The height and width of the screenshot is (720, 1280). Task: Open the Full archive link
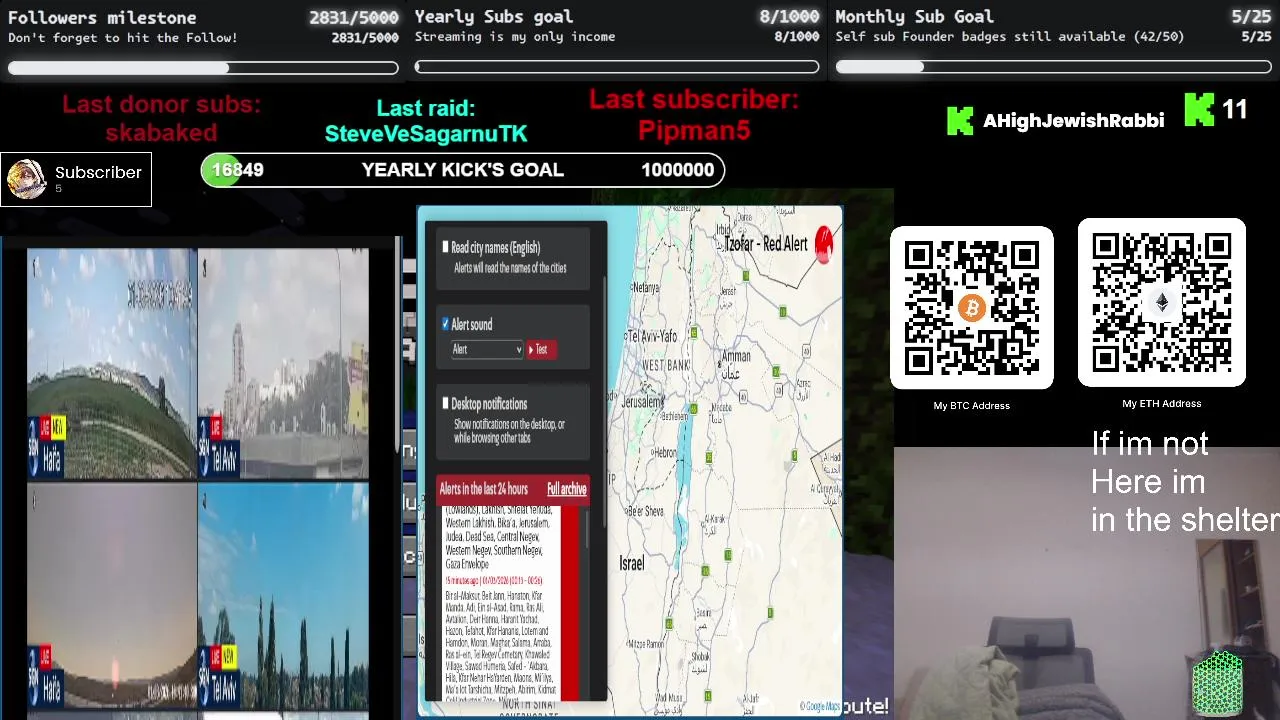coord(566,489)
